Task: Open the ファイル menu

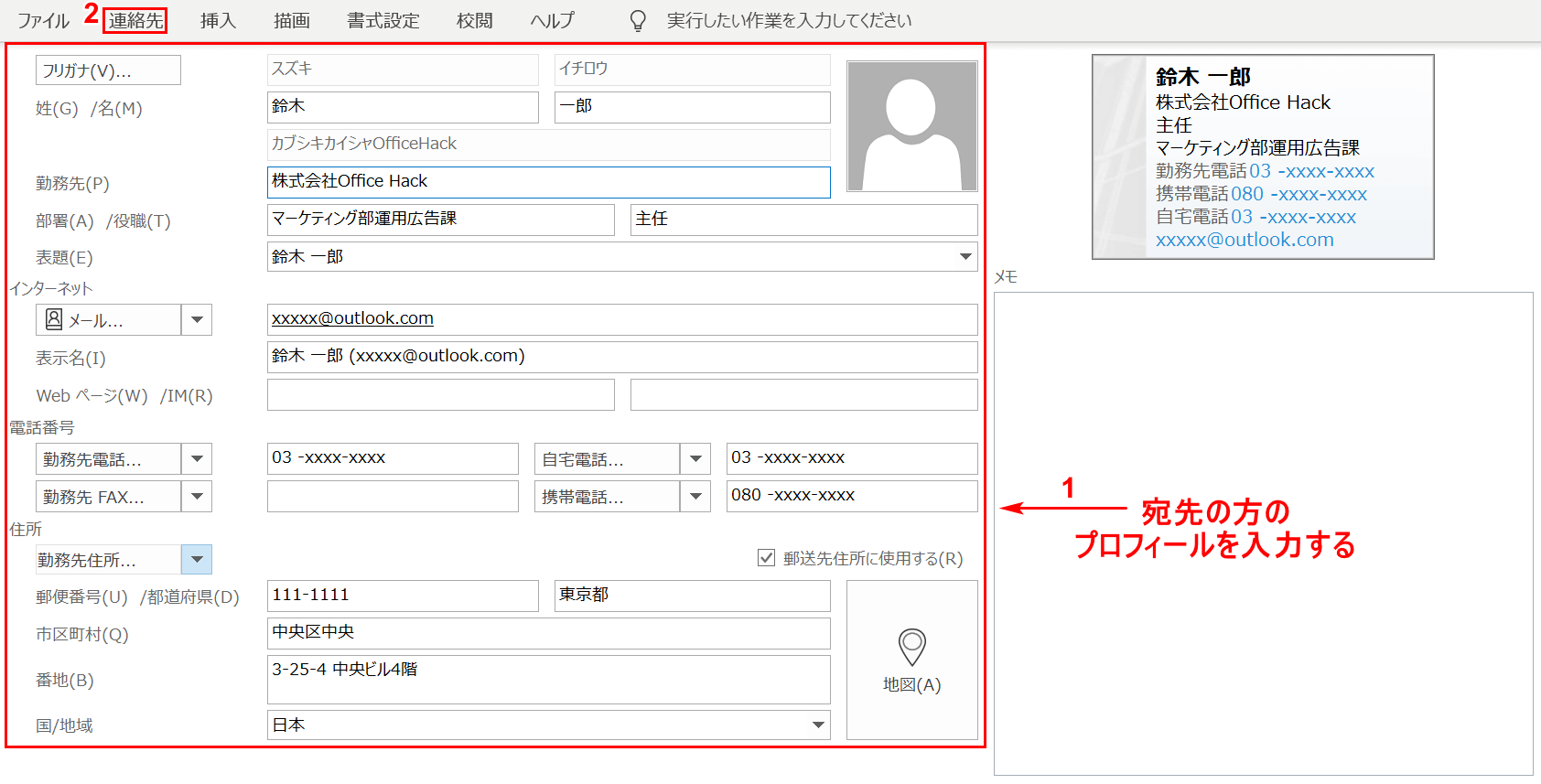Action: pos(43,20)
